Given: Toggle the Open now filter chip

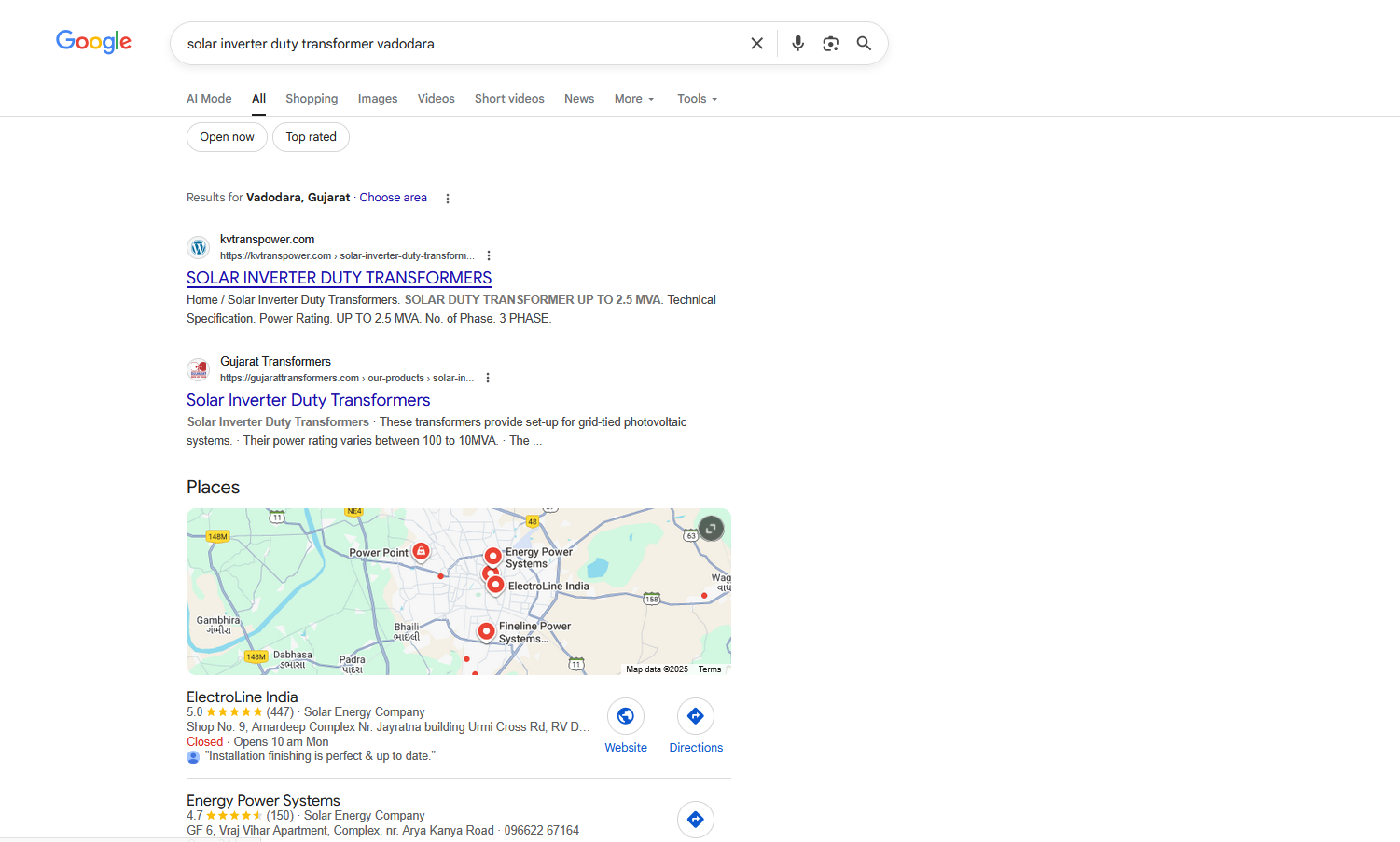Looking at the screenshot, I should [227, 137].
